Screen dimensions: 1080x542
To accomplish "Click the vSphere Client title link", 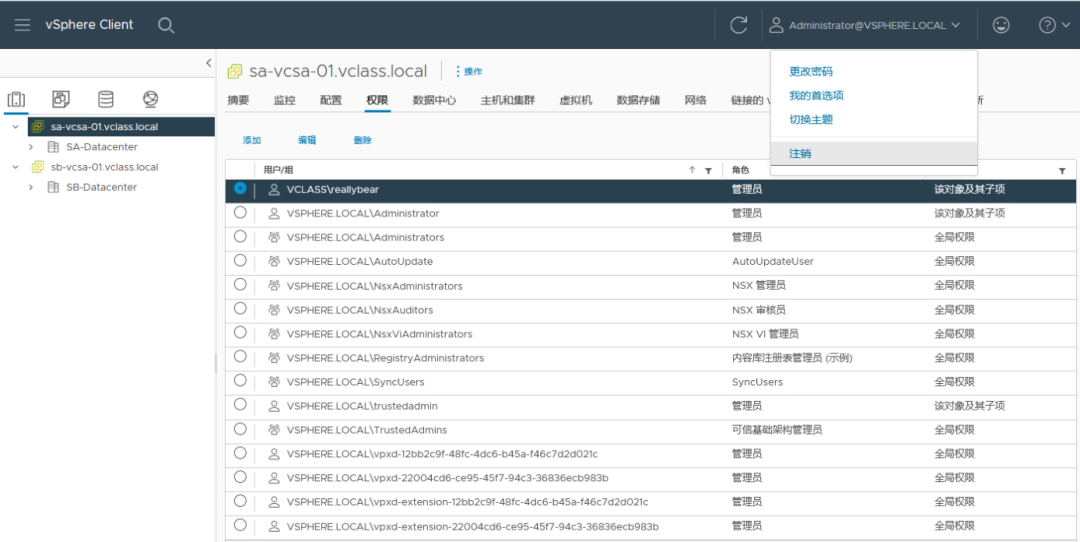I will point(89,25).
